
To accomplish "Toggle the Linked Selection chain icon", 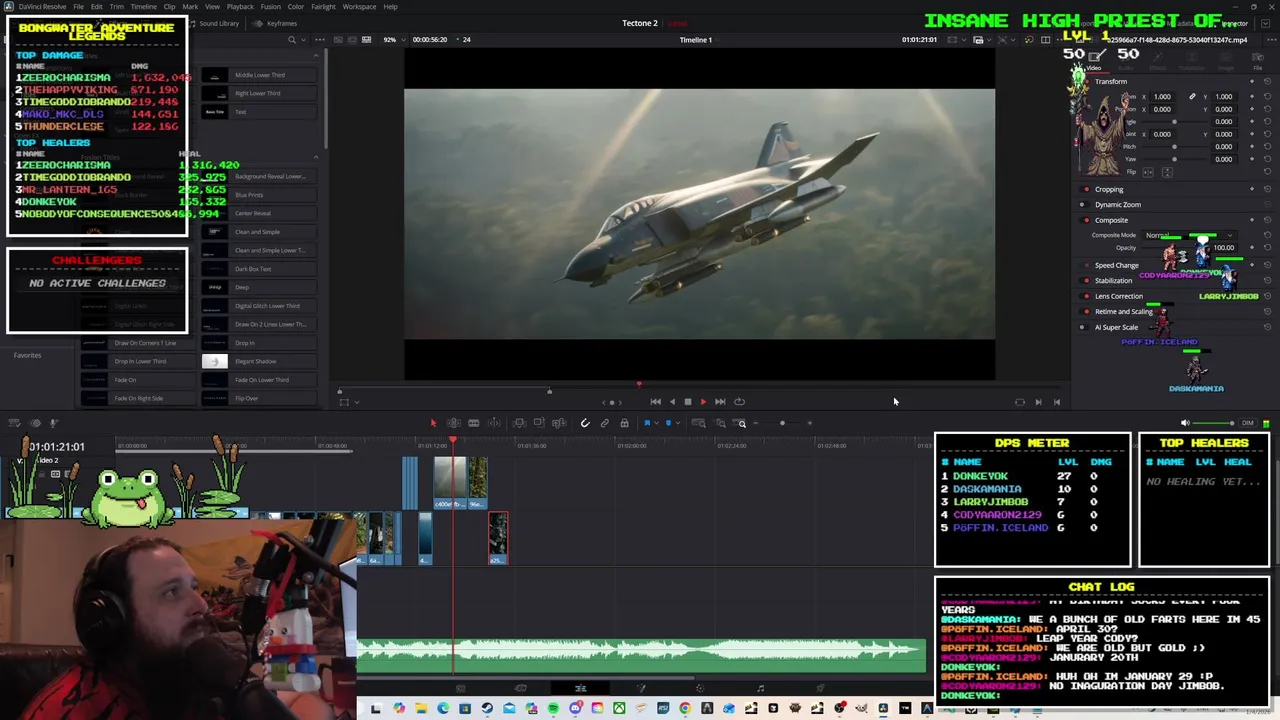I will point(605,423).
